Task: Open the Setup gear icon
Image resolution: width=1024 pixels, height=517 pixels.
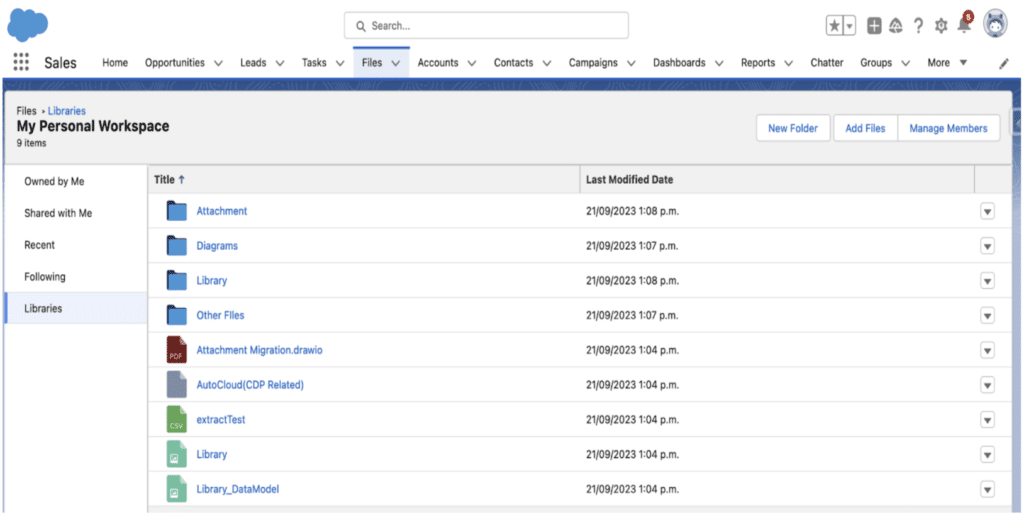Action: (x=941, y=26)
